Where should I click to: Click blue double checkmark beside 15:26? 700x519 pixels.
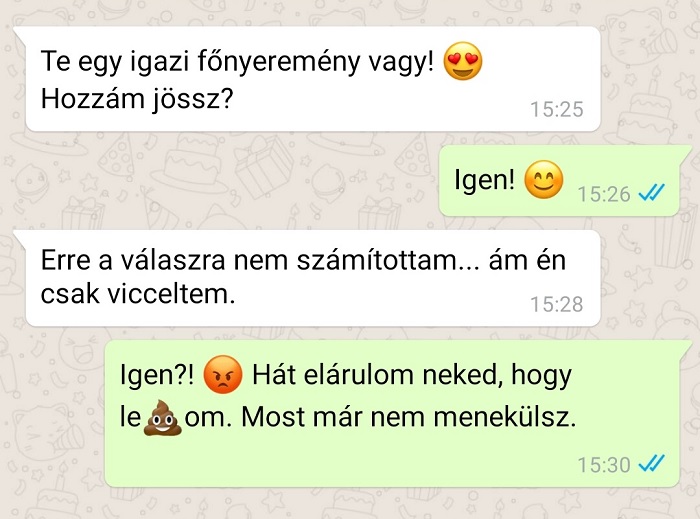(x=652, y=193)
